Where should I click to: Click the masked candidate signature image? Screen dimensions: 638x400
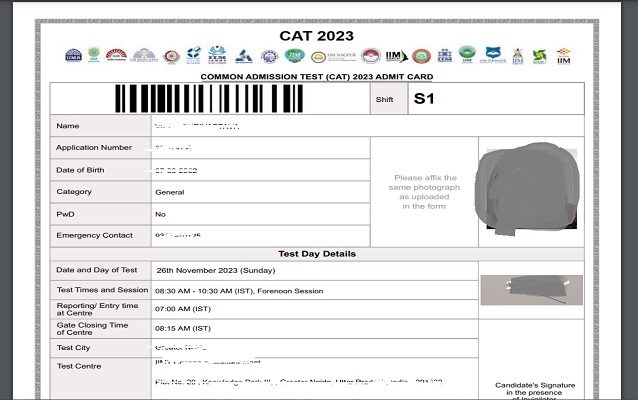[x=531, y=290]
